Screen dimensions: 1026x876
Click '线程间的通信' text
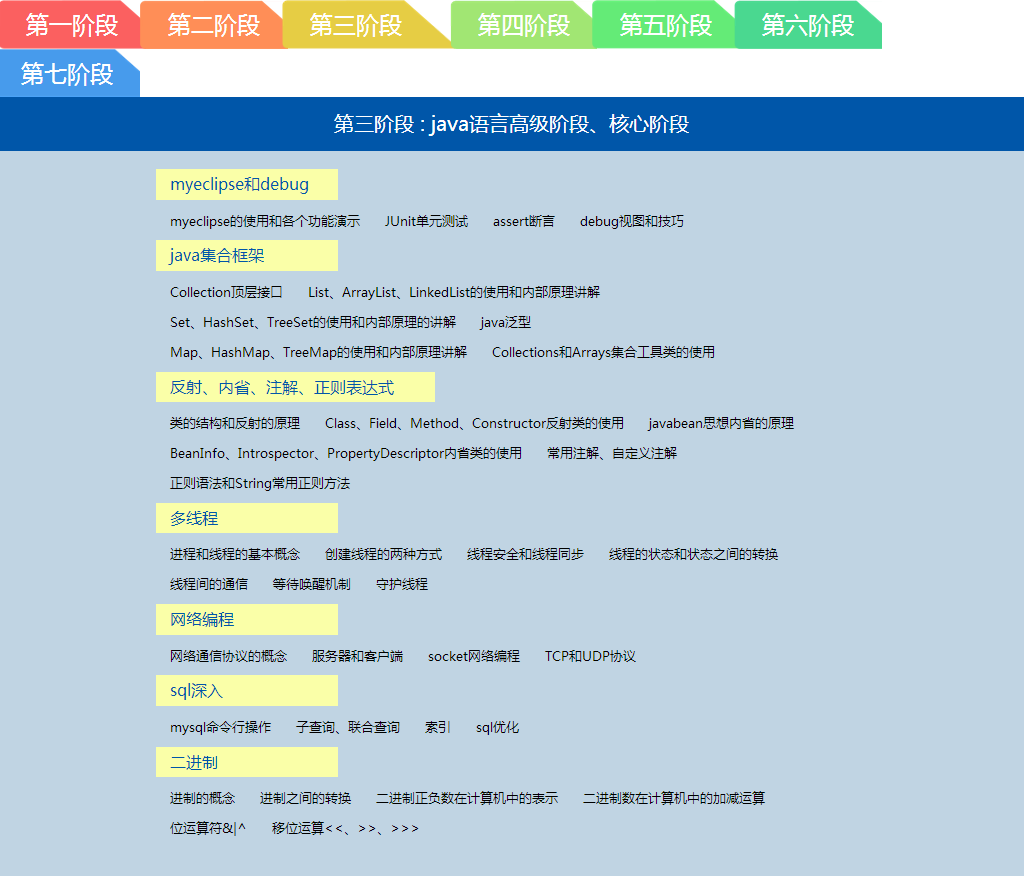click(209, 584)
